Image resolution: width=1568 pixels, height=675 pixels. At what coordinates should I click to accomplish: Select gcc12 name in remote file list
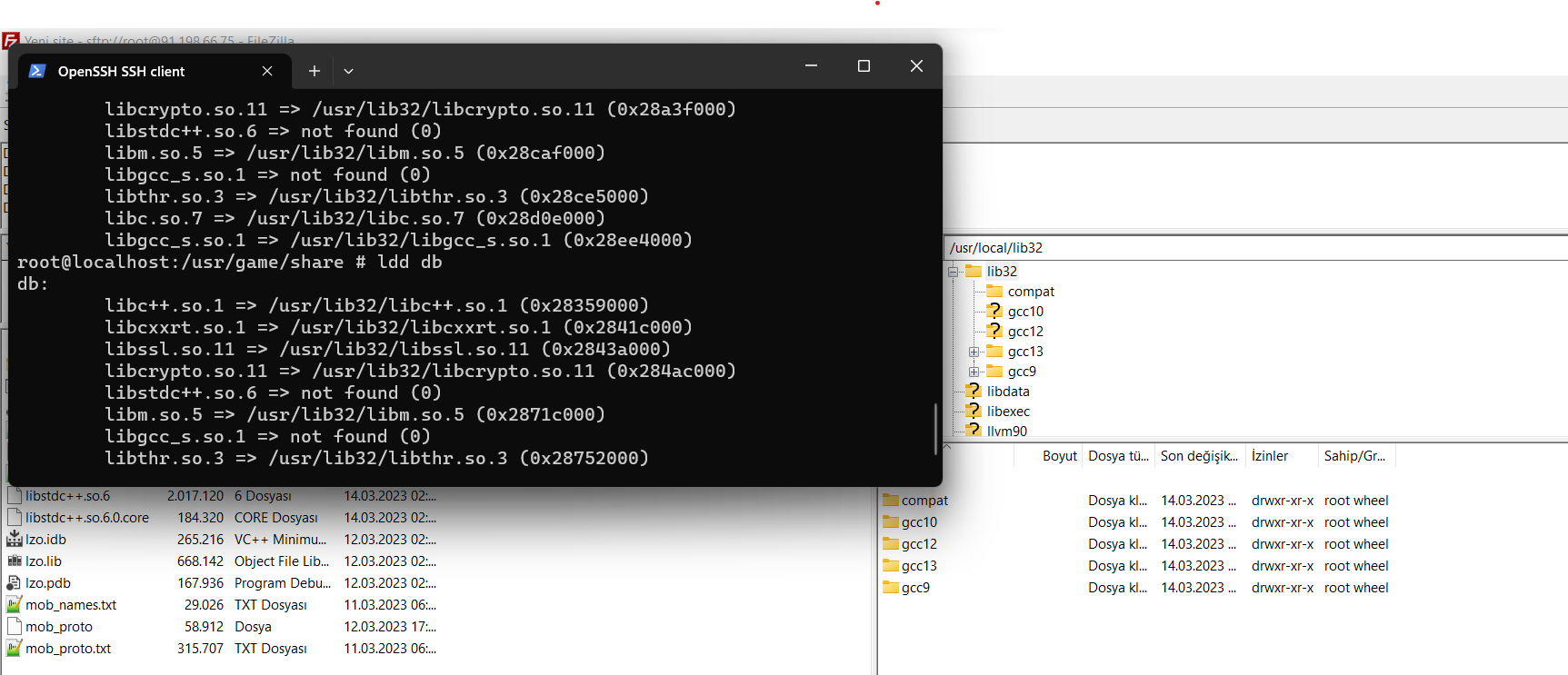click(919, 544)
